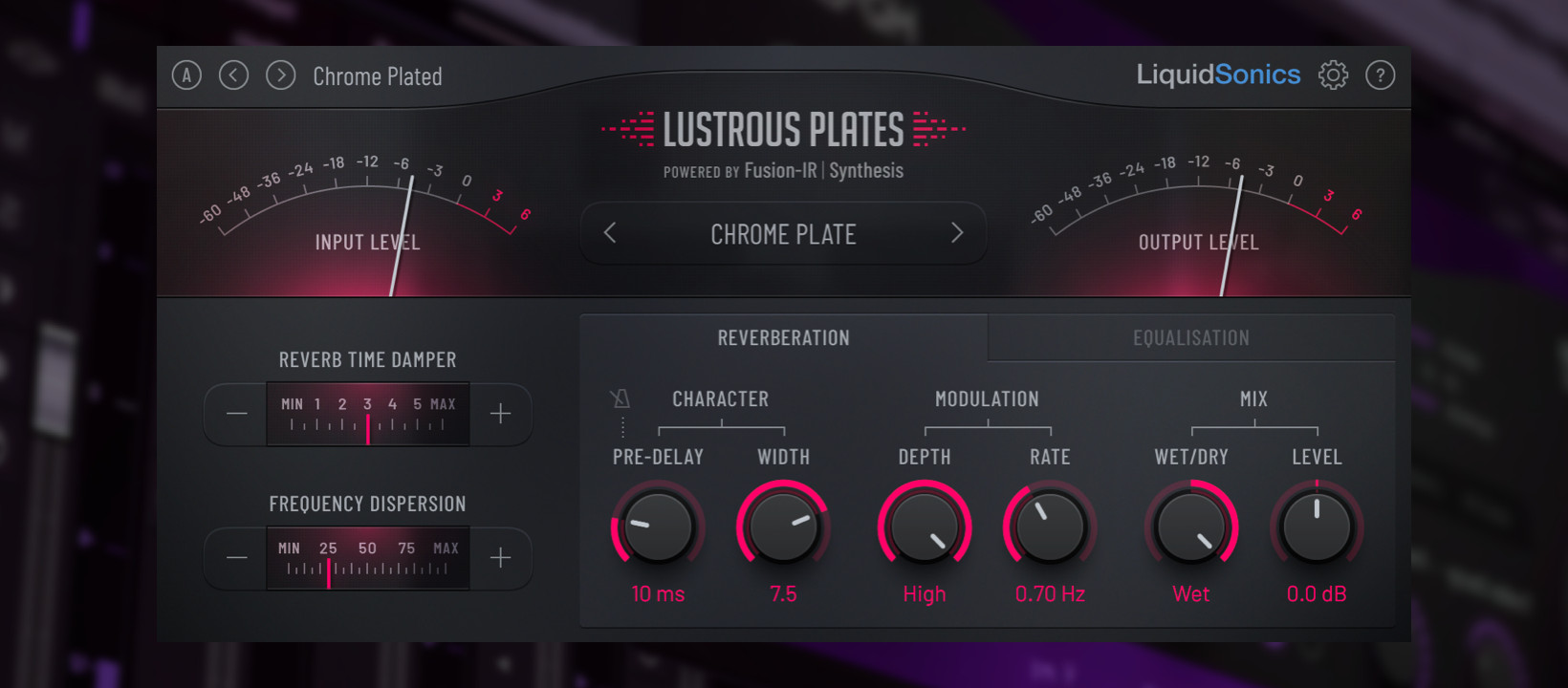Switch to the Equalisation tab
The width and height of the screenshot is (1568, 688).
coord(1190,338)
